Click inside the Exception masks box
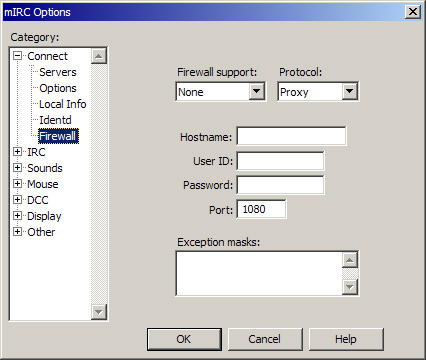Viewport: 426px width, 360px height. 259,273
